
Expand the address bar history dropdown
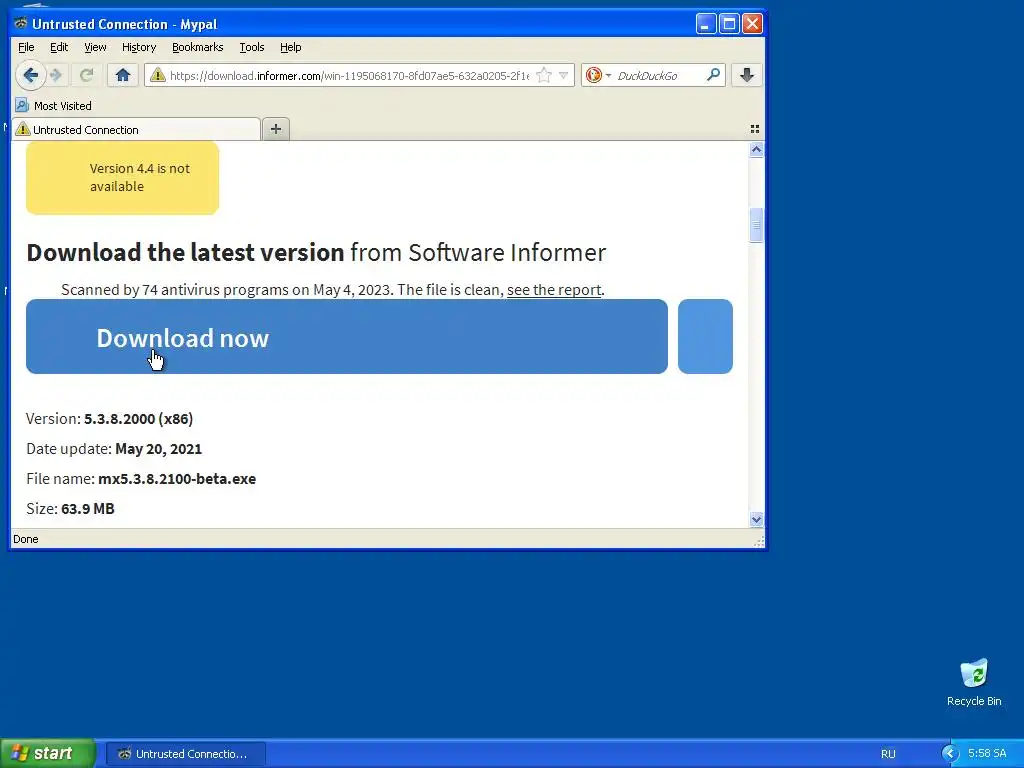pyautogui.click(x=564, y=76)
